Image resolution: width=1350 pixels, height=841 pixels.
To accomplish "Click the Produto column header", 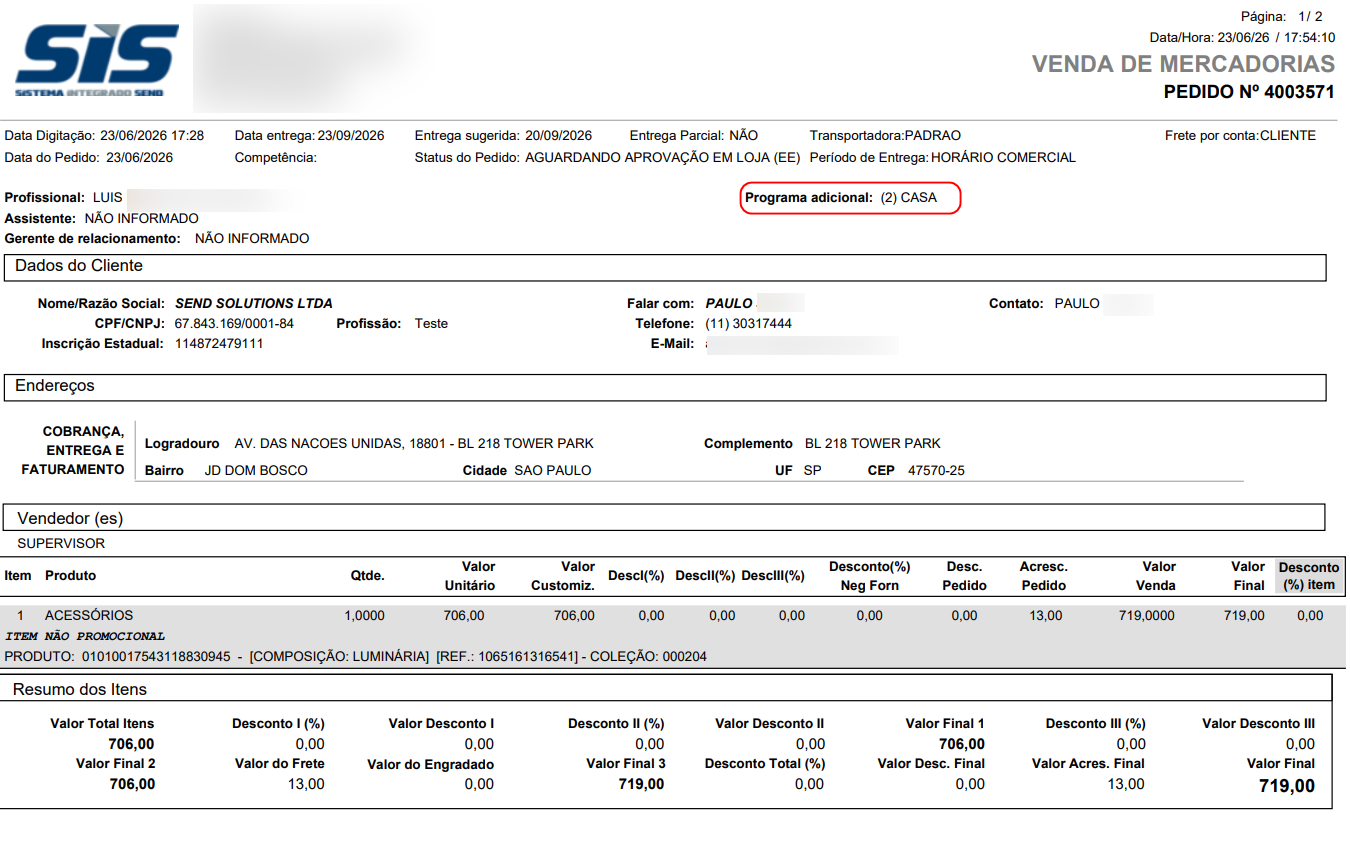I will 70,576.
